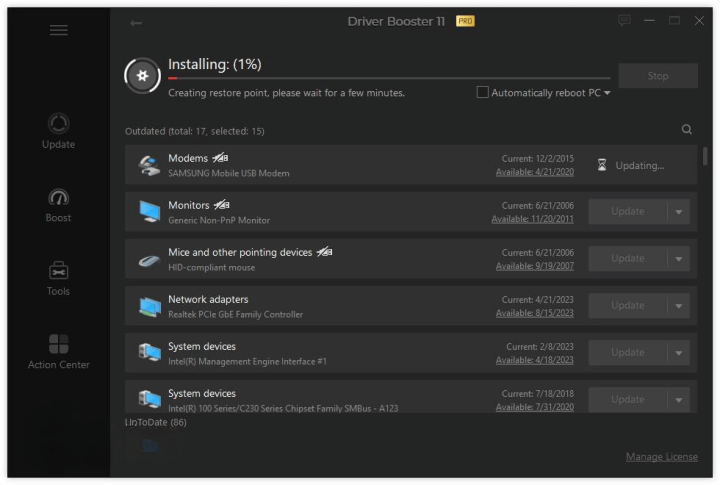Click the HID-compliant mouse text
This screenshot has height=485, width=720.
(x=211, y=267)
